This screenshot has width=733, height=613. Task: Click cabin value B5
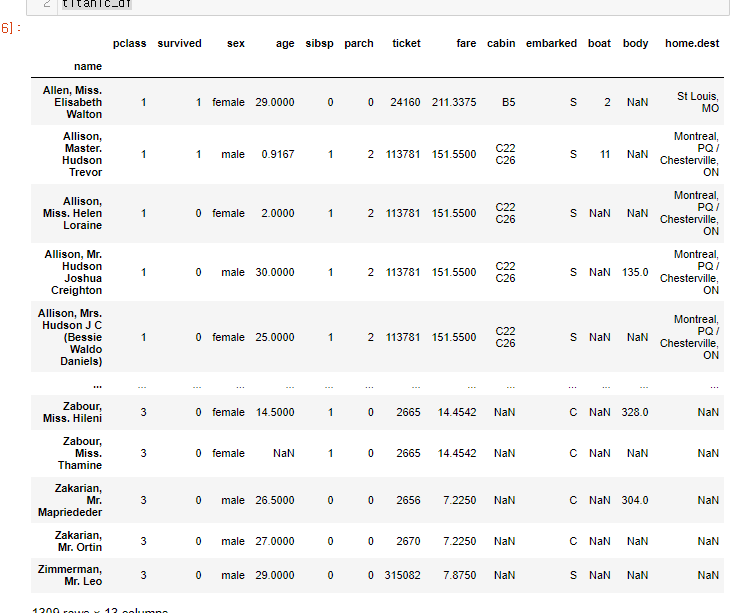point(509,102)
